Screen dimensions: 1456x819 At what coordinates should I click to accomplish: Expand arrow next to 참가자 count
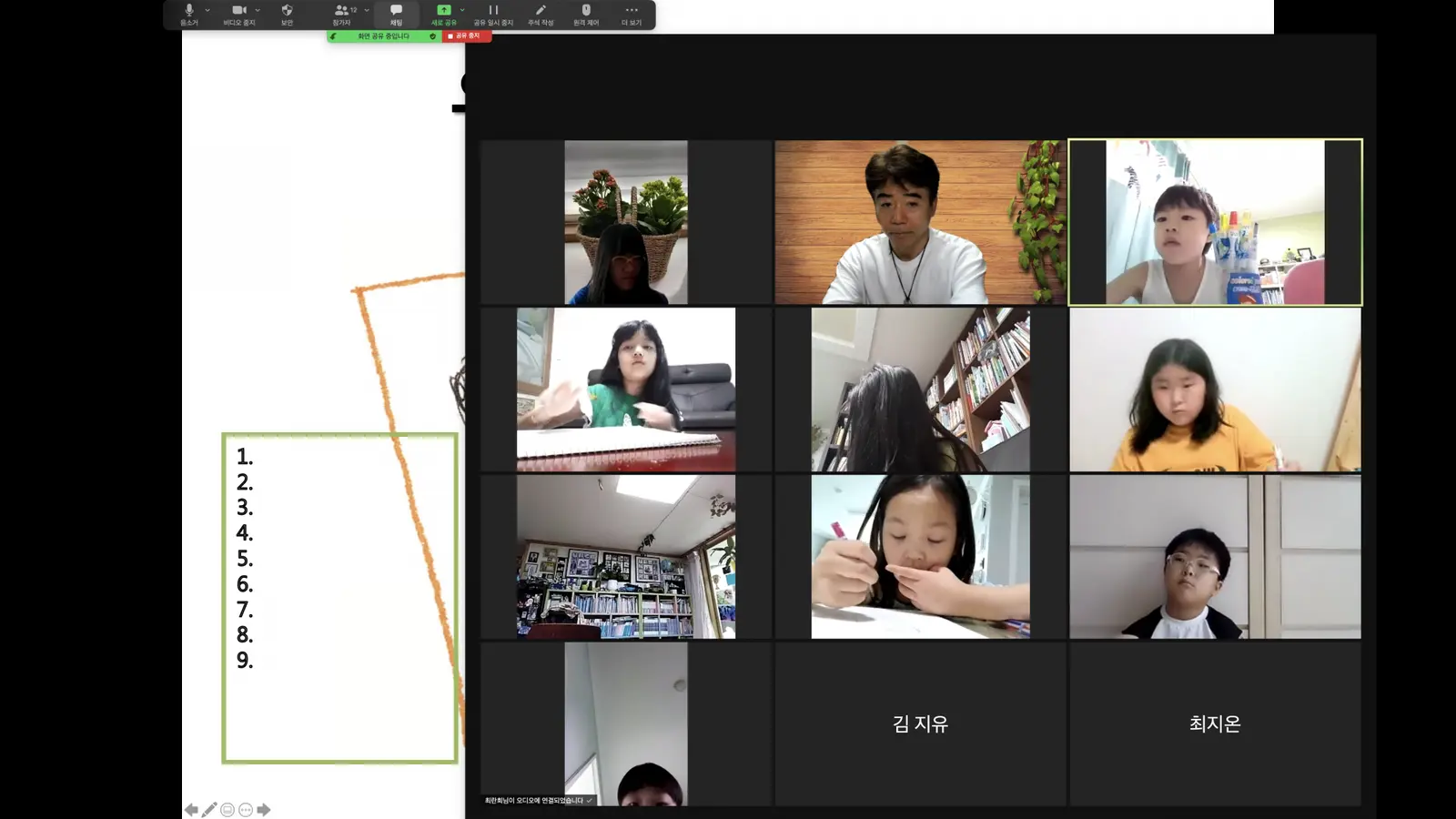coord(367,10)
